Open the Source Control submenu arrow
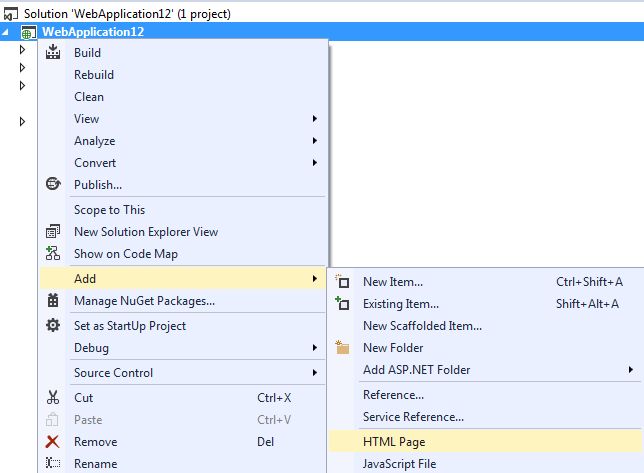644x473 pixels. coord(315,372)
